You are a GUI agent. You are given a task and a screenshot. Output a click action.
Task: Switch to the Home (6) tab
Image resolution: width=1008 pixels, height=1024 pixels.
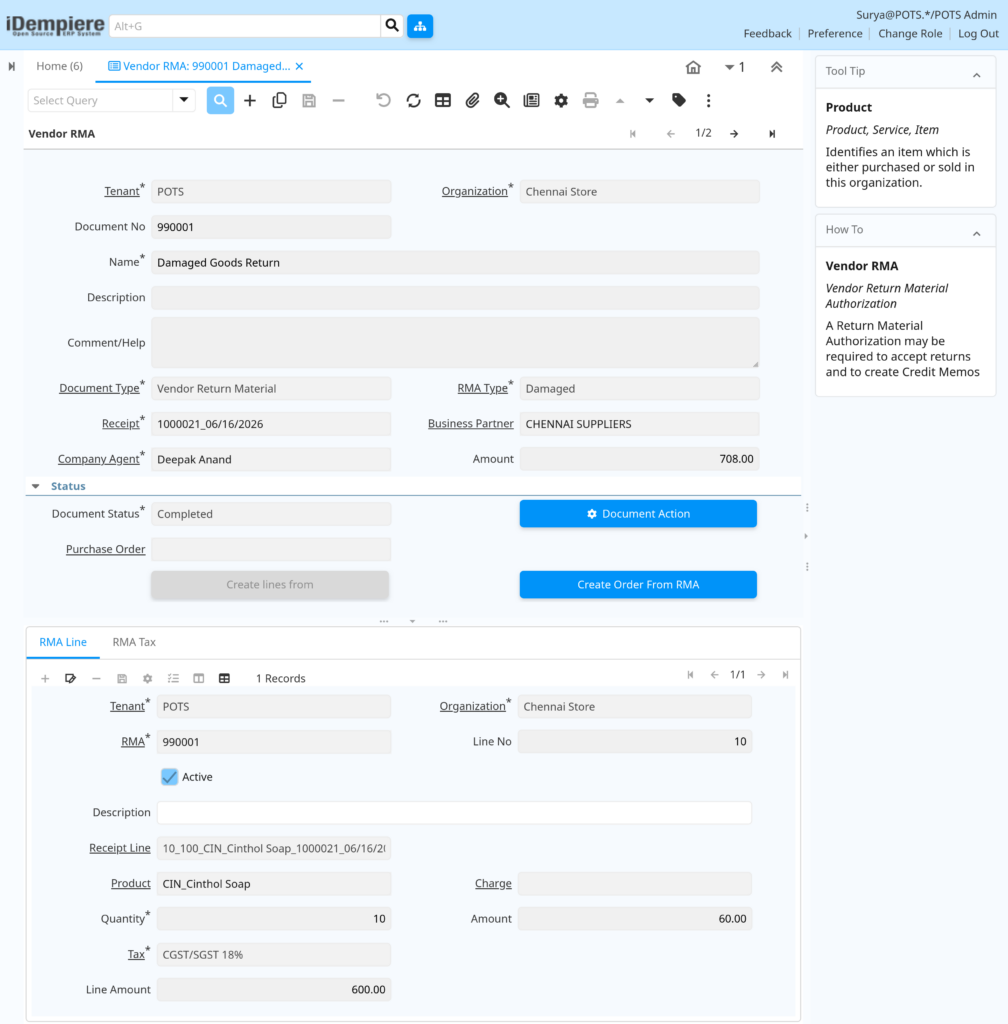59,66
